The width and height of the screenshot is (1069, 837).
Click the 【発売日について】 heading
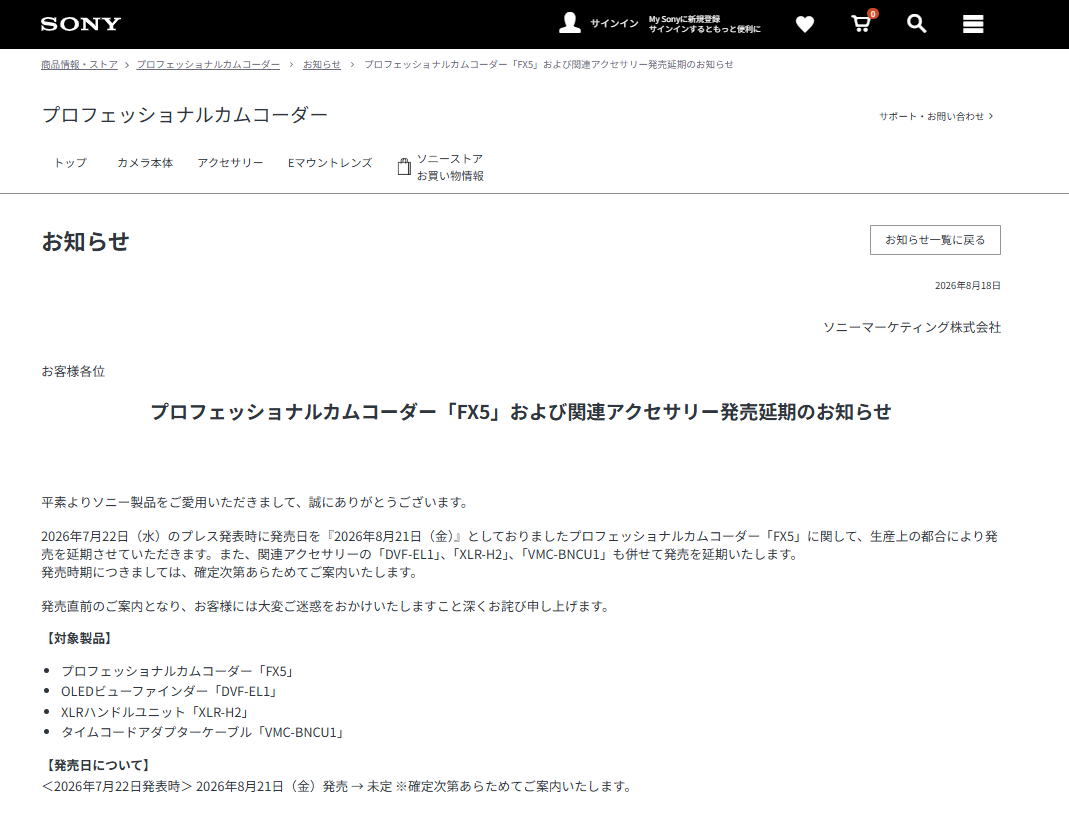pos(97,765)
